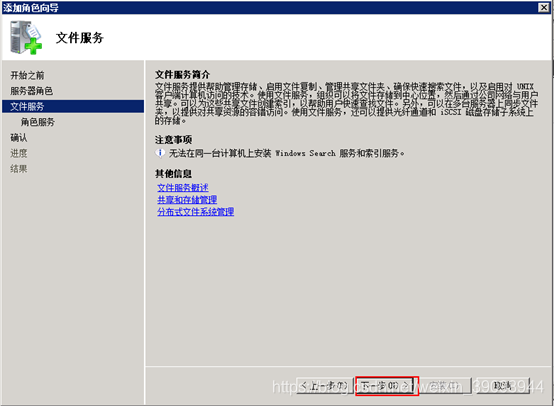Select 确认 step in sidebar
The height and width of the screenshot is (406, 554).
[x=19, y=137]
